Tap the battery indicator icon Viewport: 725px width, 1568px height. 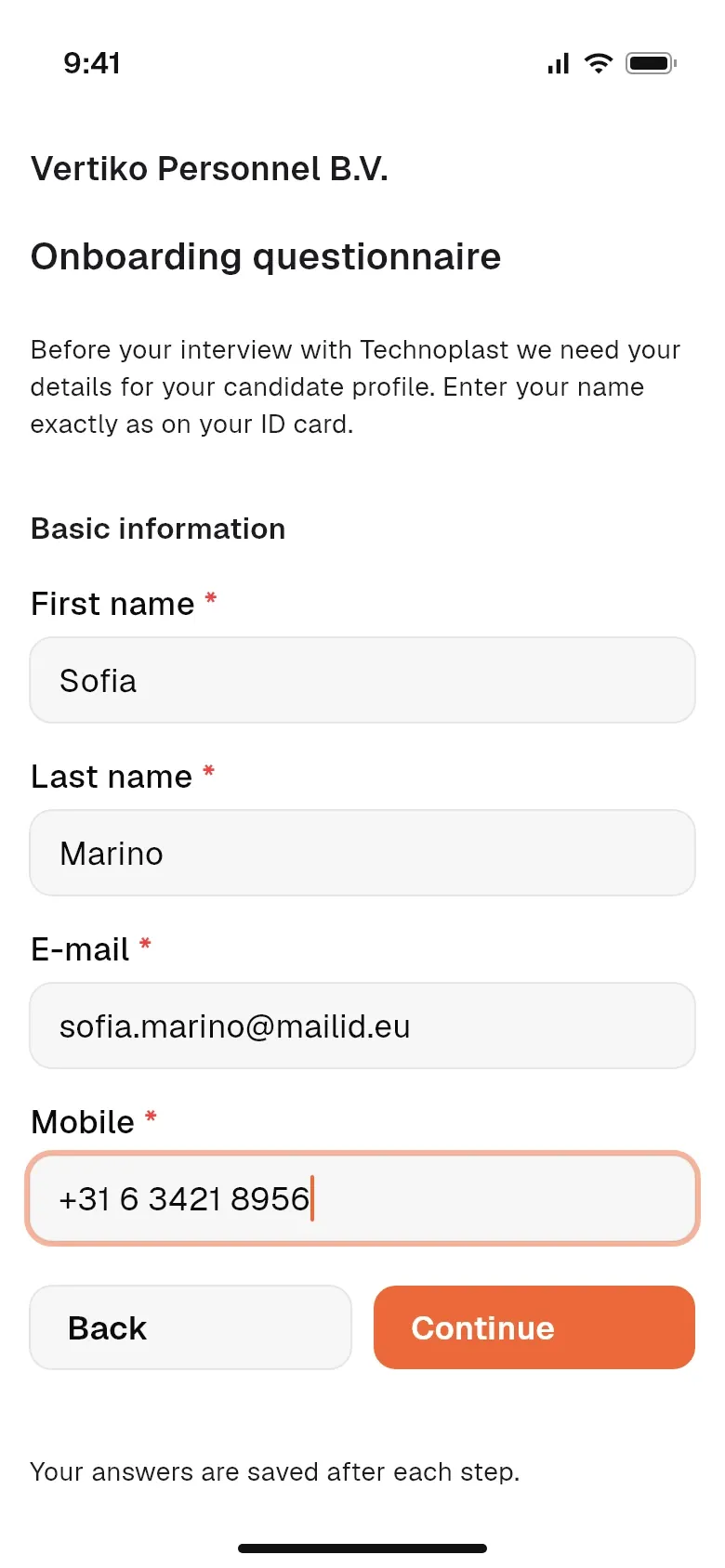(x=651, y=63)
